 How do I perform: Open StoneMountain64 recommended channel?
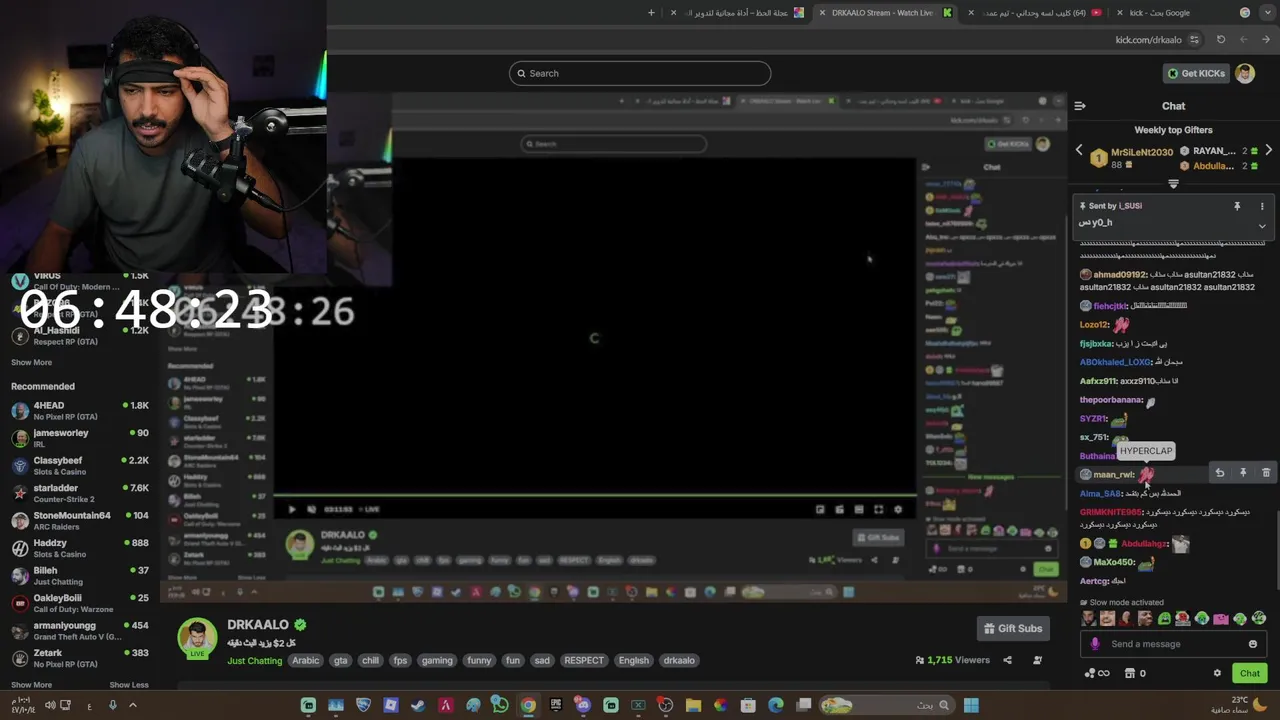[80, 520]
